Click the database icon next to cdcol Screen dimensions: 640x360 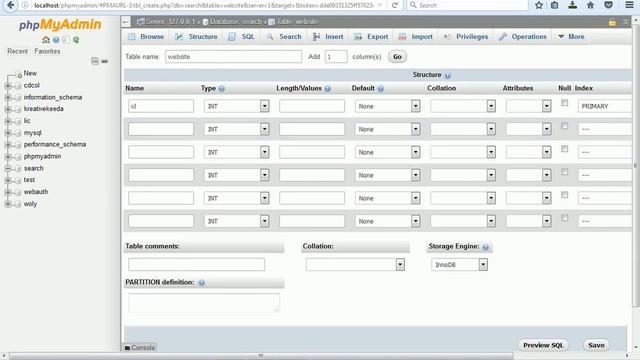[18, 86]
